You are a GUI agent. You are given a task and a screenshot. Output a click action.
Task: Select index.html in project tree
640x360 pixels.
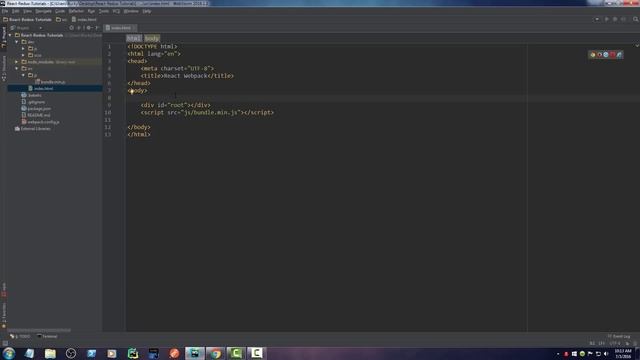(41, 89)
